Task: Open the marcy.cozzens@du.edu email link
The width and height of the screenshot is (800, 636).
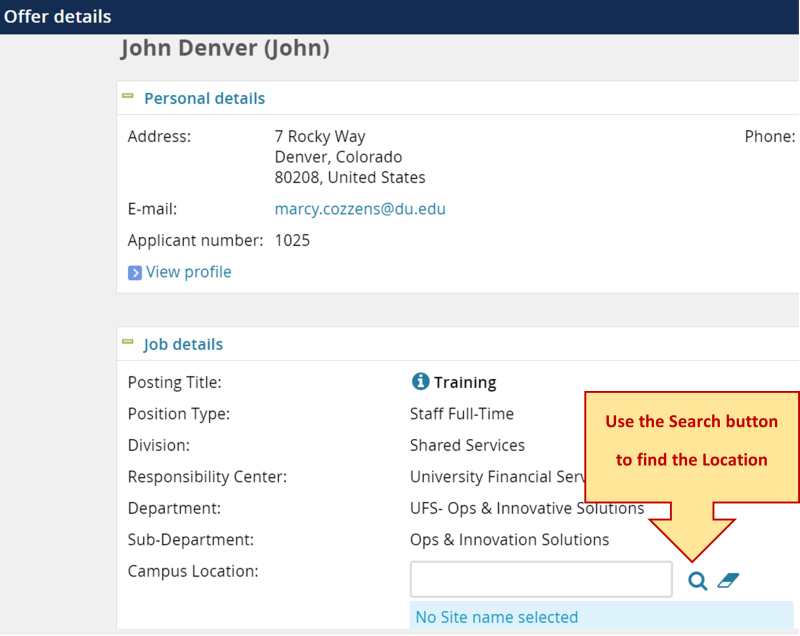Action: click(359, 208)
